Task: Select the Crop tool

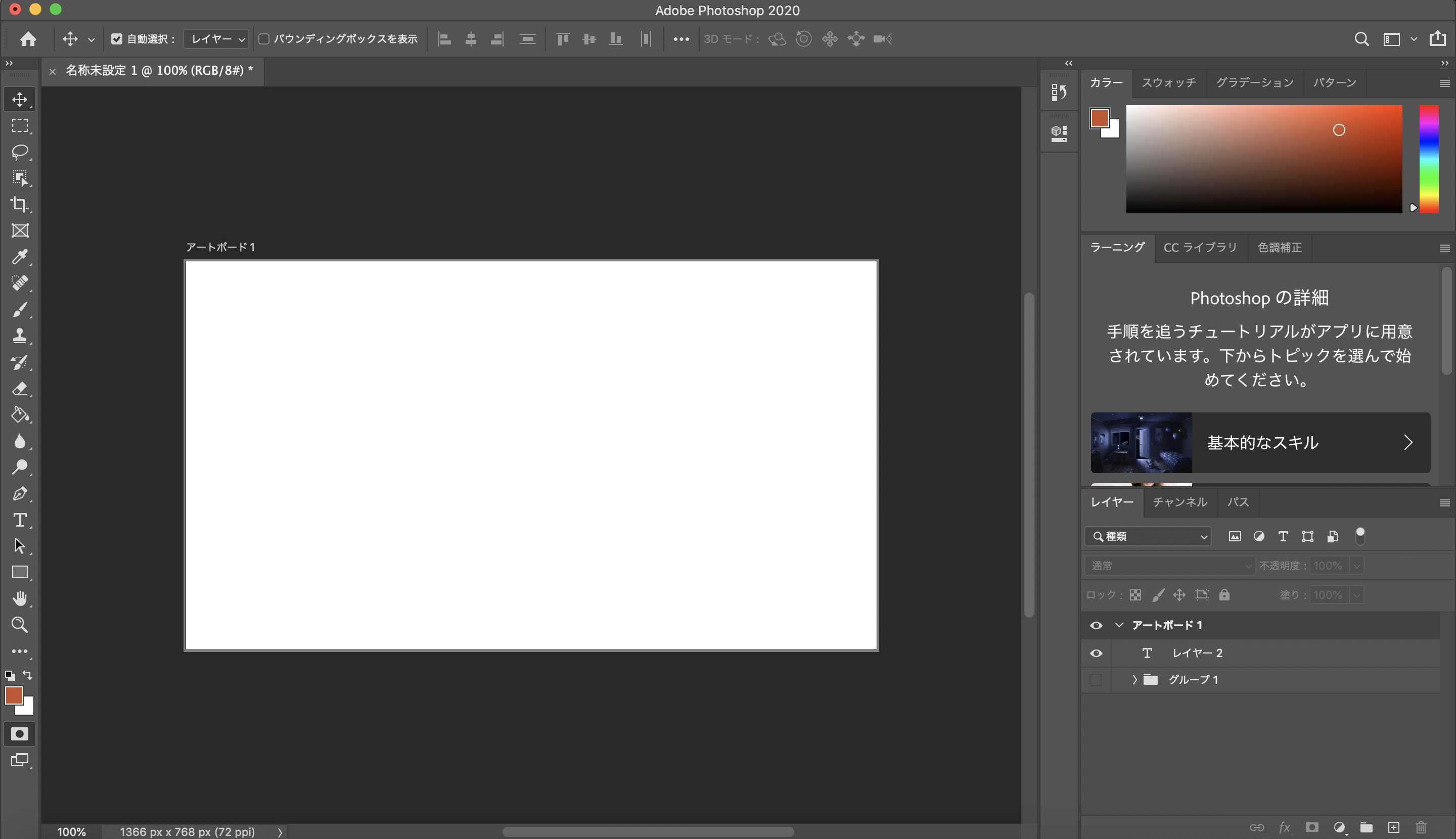Action: click(20, 204)
